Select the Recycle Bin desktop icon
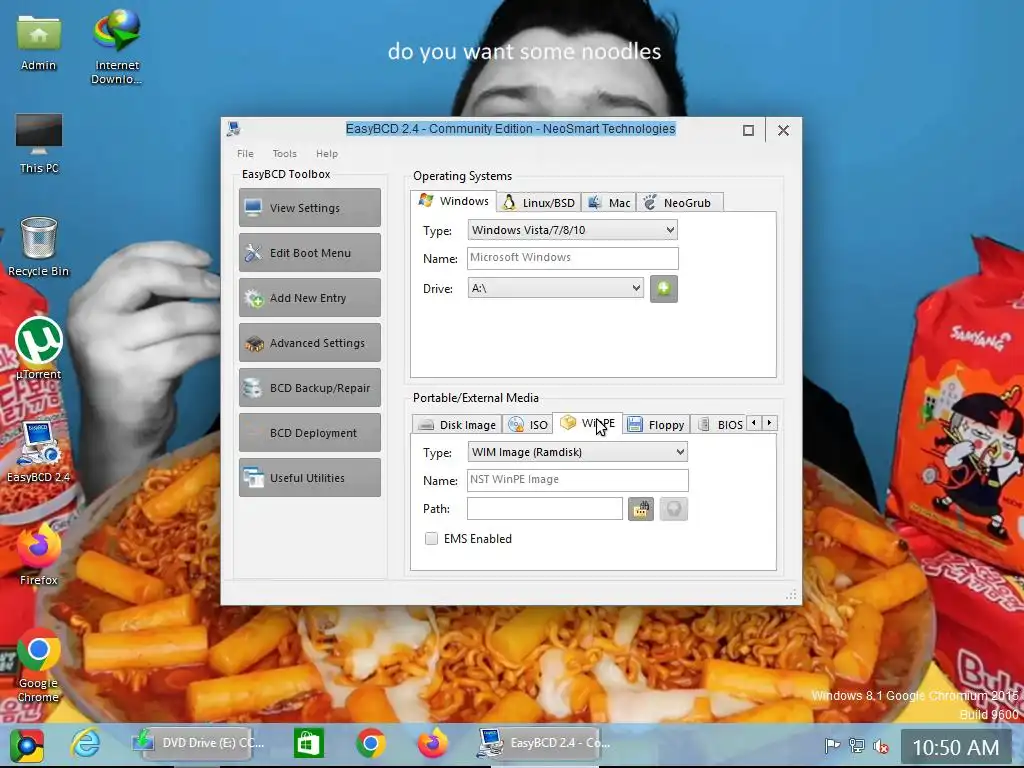The width and height of the screenshot is (1024, 768). [39, 247]
